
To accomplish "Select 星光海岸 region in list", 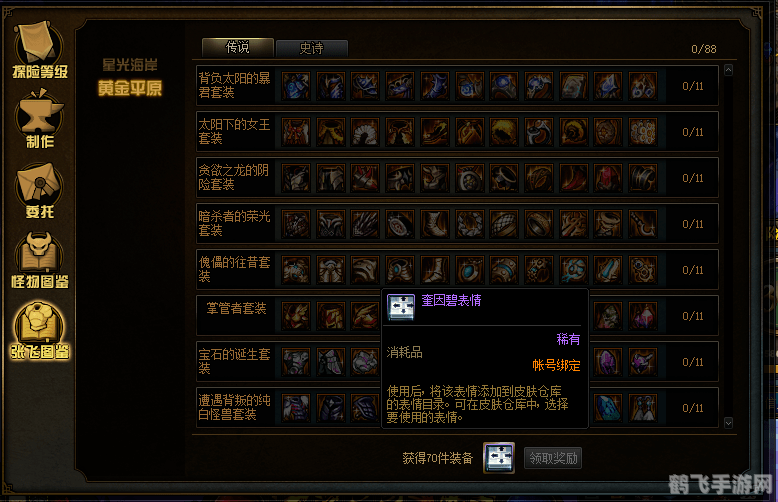I will pyautogui.click(x=130, y=65).
